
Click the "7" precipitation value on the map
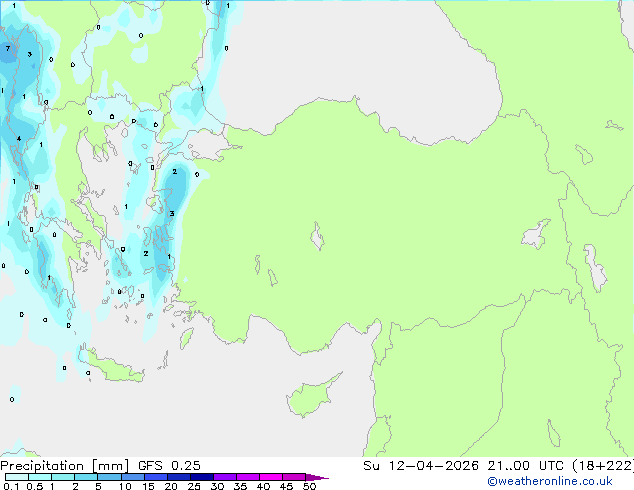click(8, 49)
